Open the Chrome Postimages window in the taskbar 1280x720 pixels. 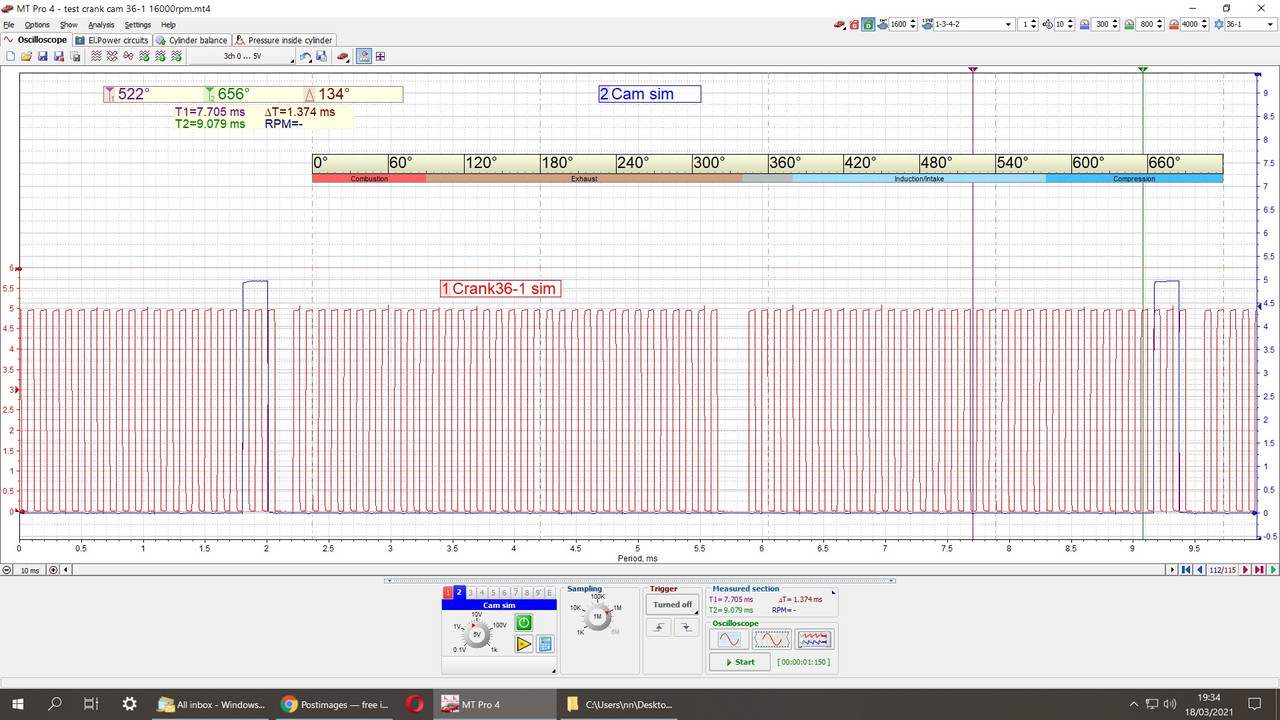tap(335, 704)
